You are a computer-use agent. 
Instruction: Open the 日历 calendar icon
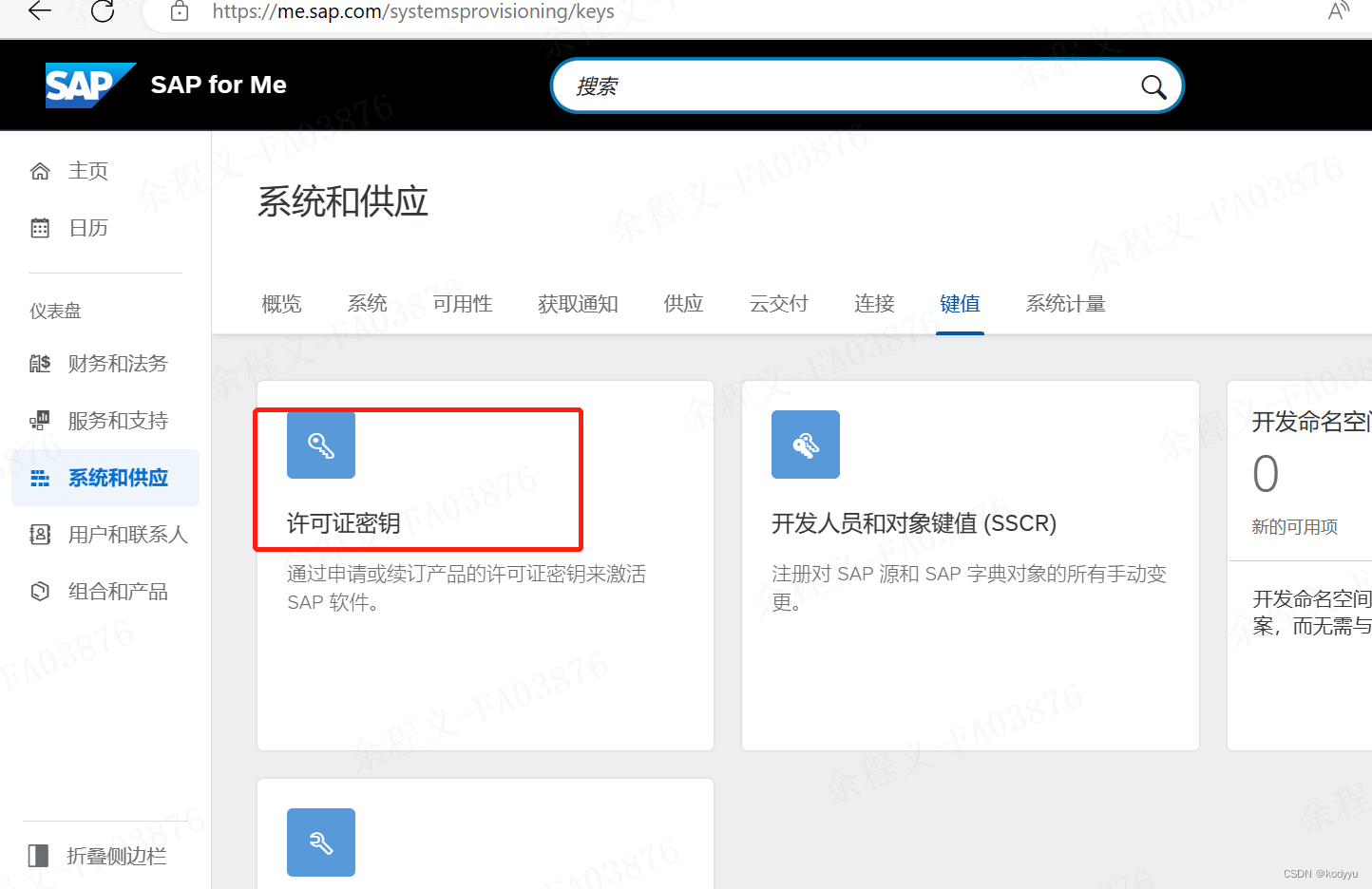click(39, 227)
